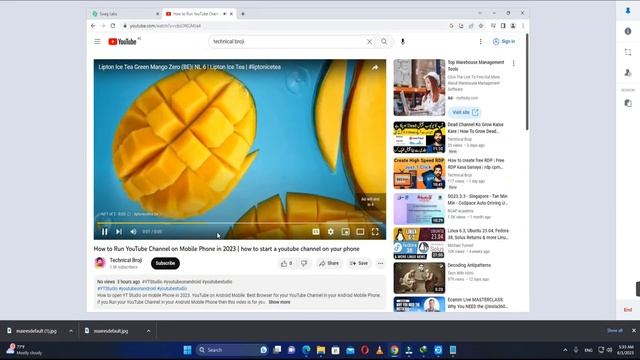Show hidden system tray icons
640x360 pixels.
point(565,350)
